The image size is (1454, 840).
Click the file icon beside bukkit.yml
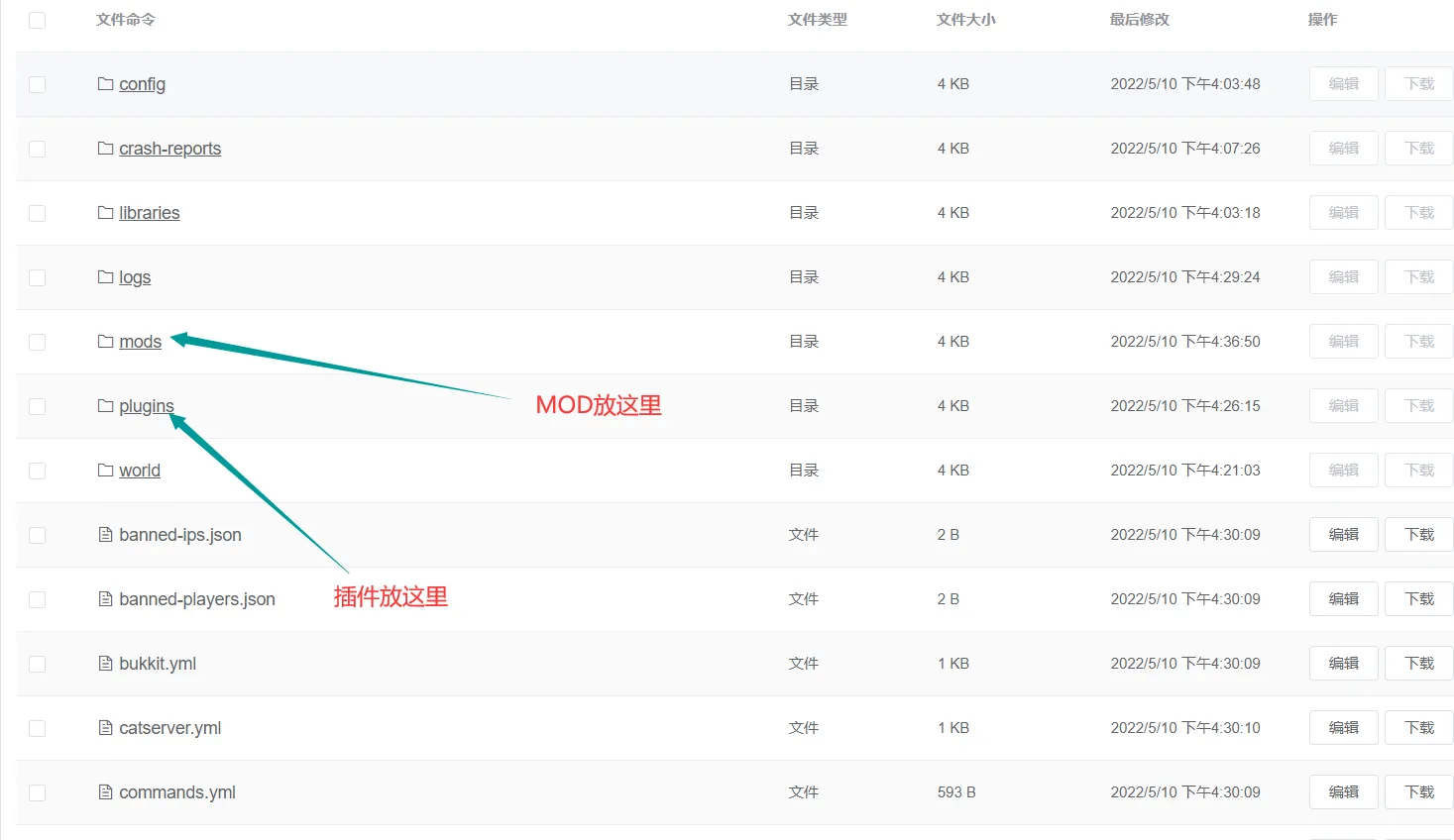105,664
